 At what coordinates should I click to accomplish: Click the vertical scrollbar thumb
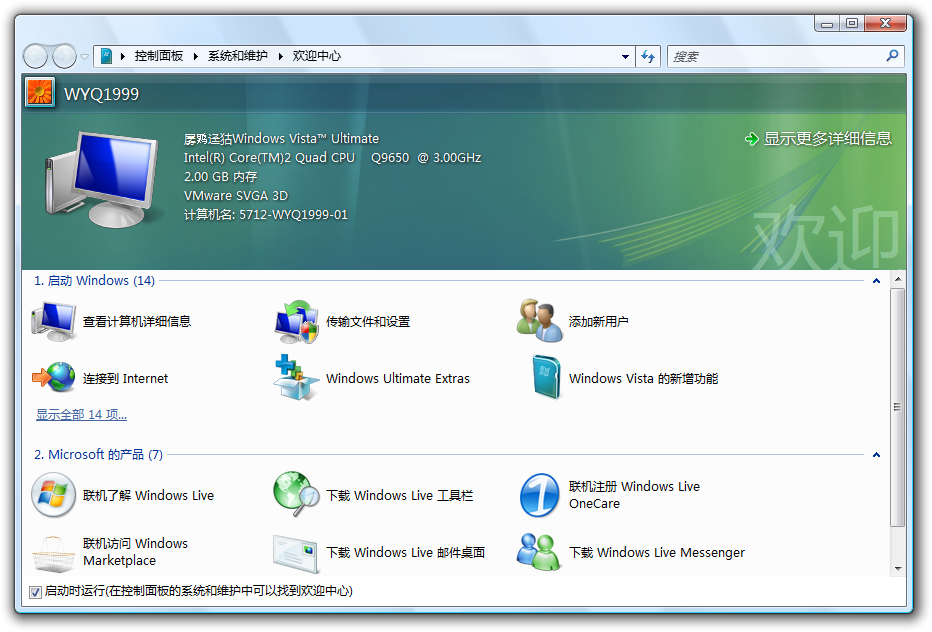coord(898,407)
